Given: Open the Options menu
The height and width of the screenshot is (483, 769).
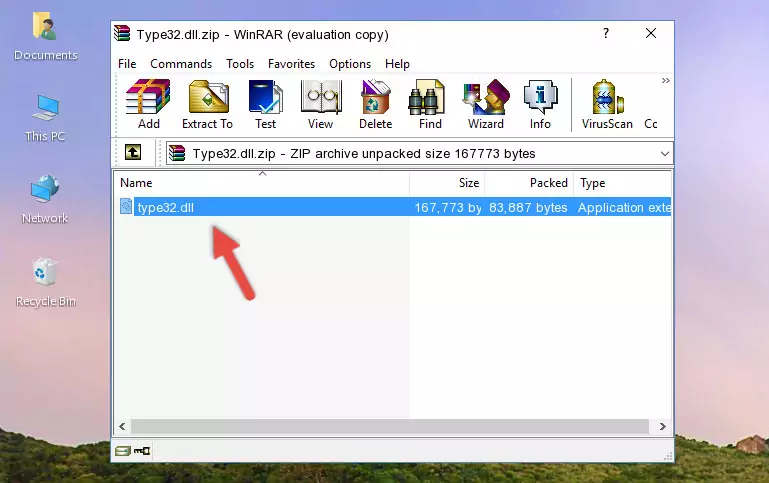Looking at the screenshot, I should pos(350,64).
